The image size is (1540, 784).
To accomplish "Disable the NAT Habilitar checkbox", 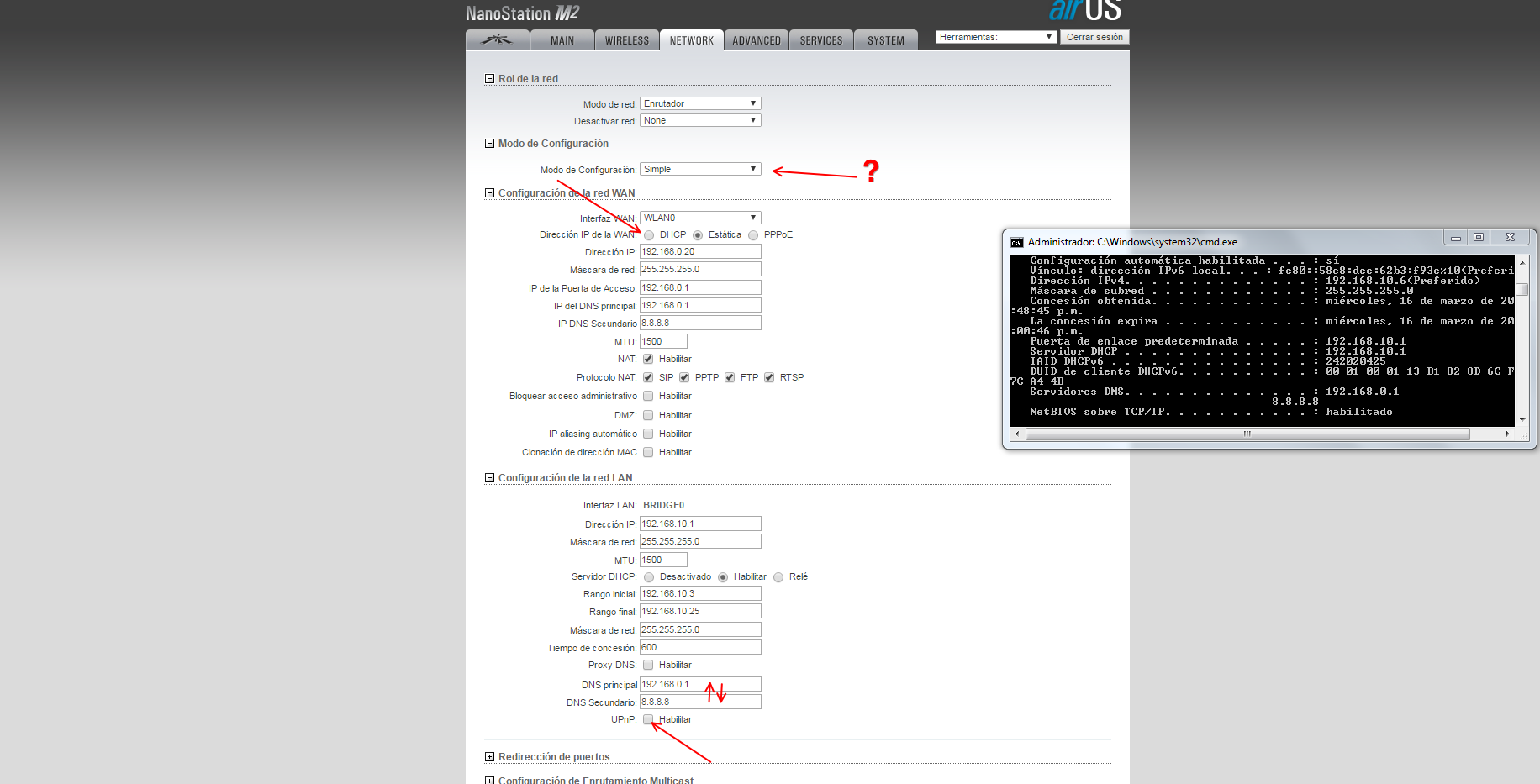I will click(x=648, y=360).
